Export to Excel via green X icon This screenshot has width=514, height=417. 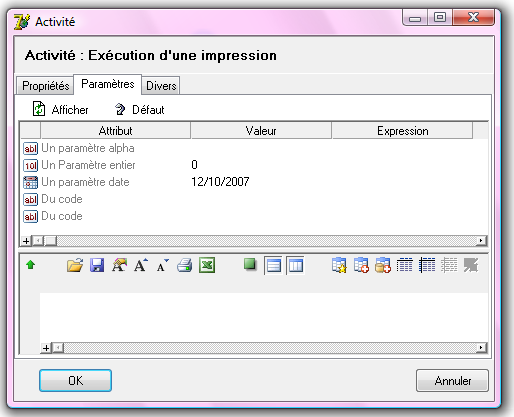pyautogui.click(x=207, y=265)
